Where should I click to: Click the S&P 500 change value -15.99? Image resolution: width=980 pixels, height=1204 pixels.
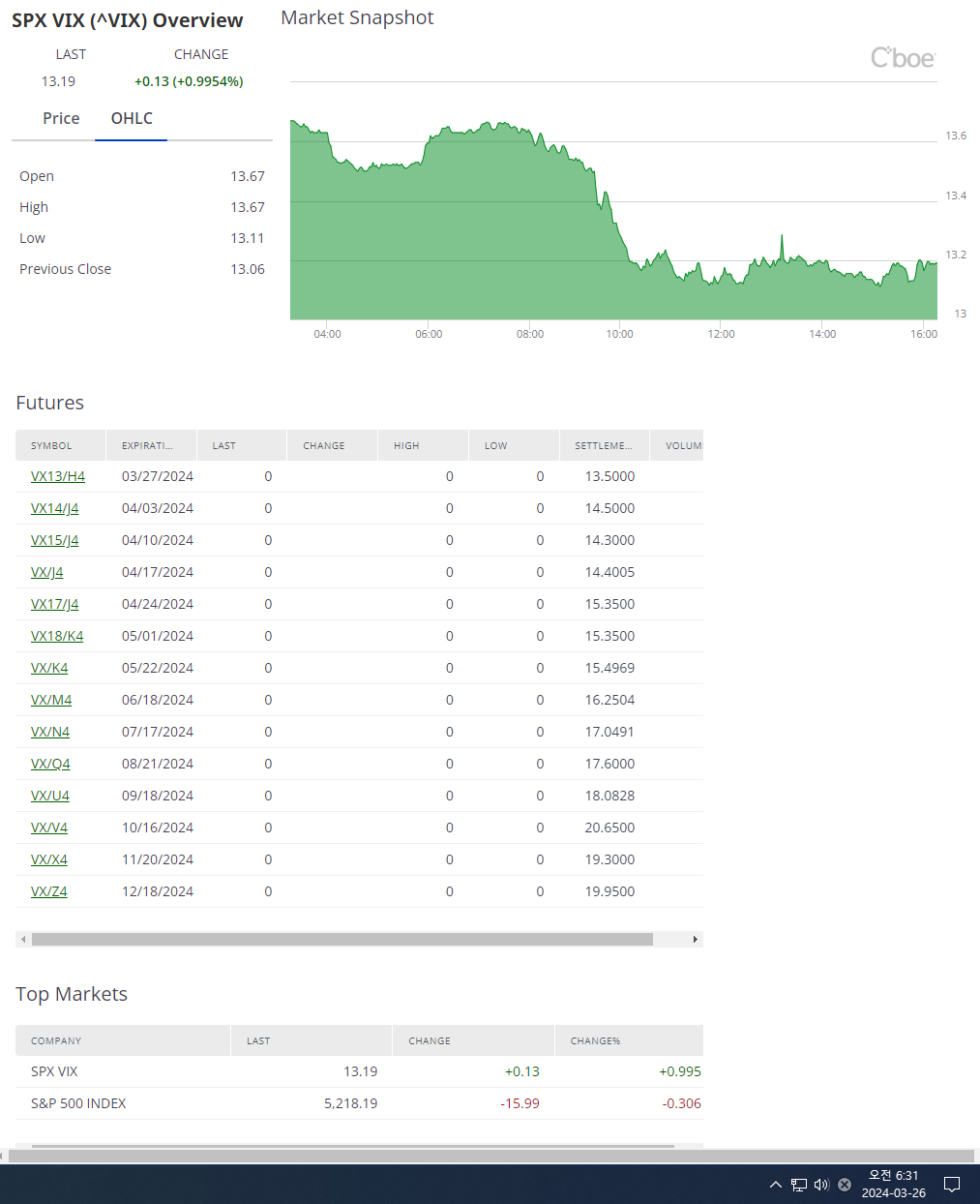tap(520, 1103)
